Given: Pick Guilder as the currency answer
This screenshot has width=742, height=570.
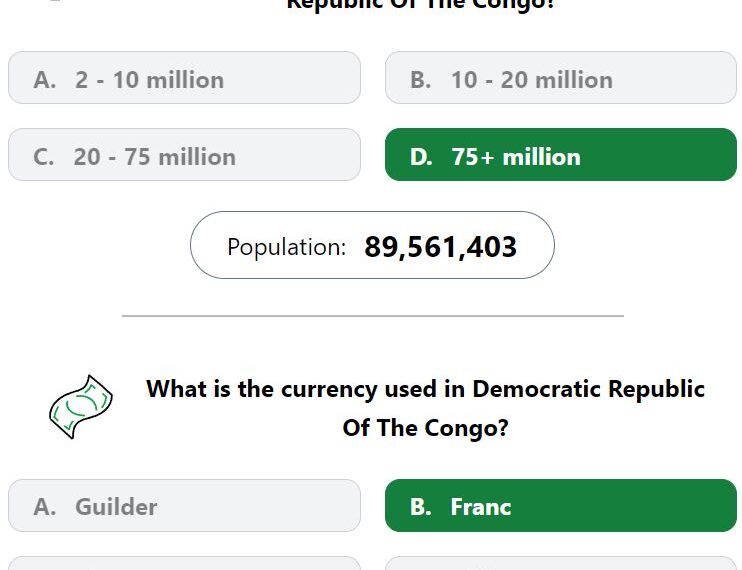Looking at the screenshot, I should (x=184, y=506).
